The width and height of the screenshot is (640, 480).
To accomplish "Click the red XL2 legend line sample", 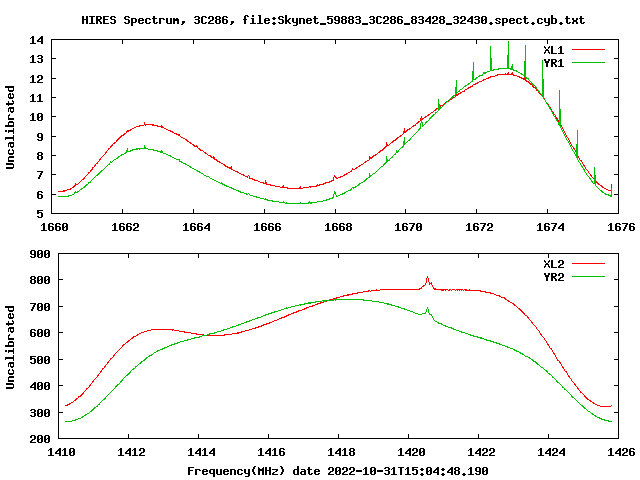I will [x=588, y=264].
